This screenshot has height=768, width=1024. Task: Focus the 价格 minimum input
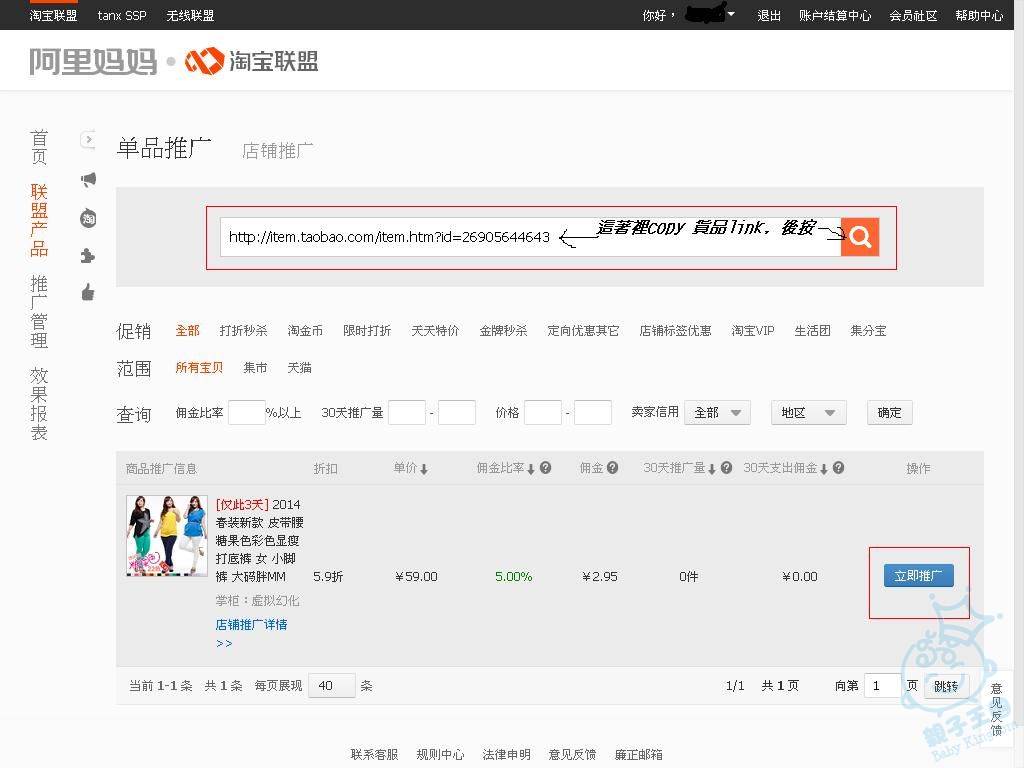[543, 413]
